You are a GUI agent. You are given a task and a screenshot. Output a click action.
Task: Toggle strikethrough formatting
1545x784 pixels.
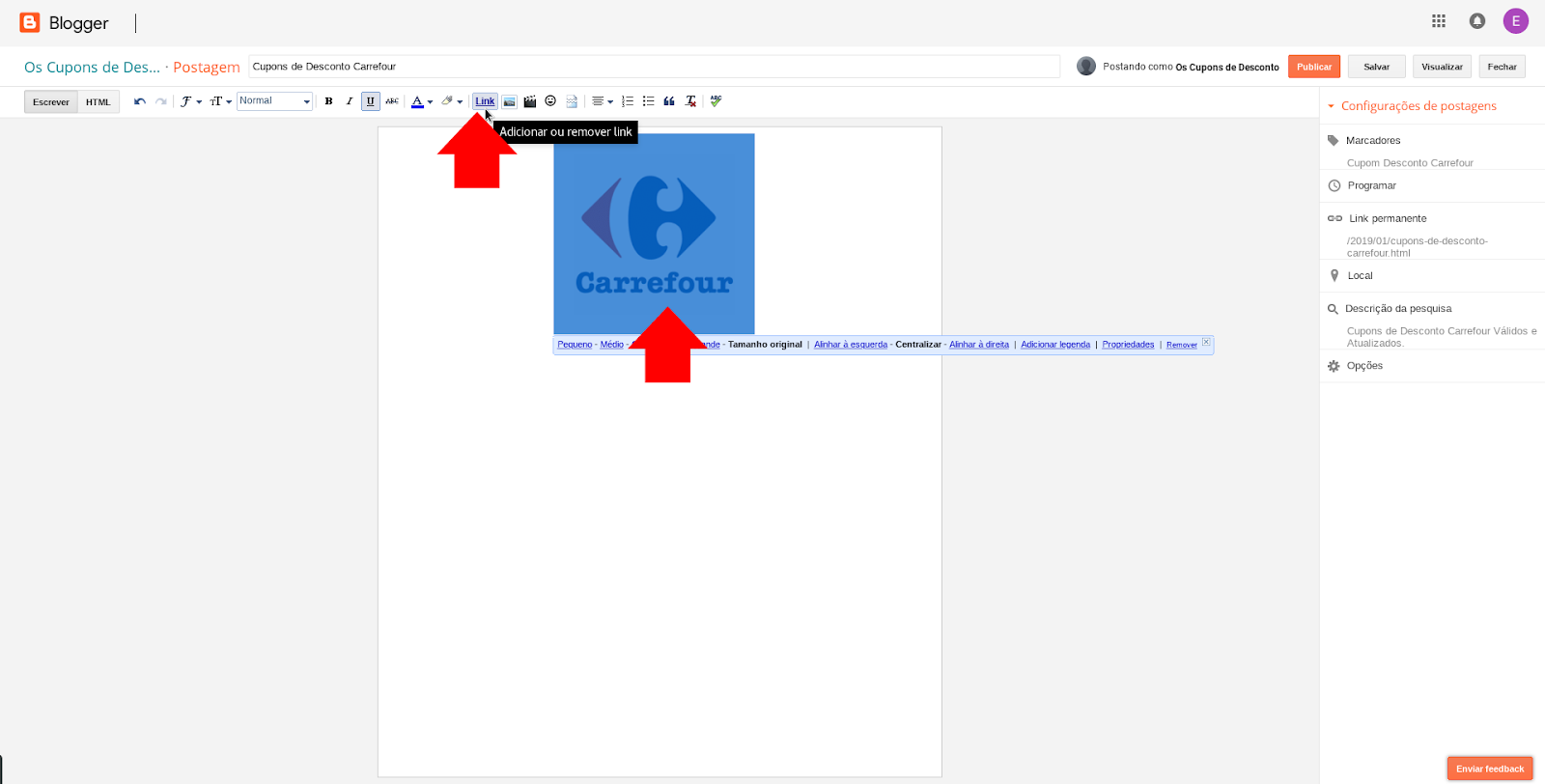(x=392, y=101)
